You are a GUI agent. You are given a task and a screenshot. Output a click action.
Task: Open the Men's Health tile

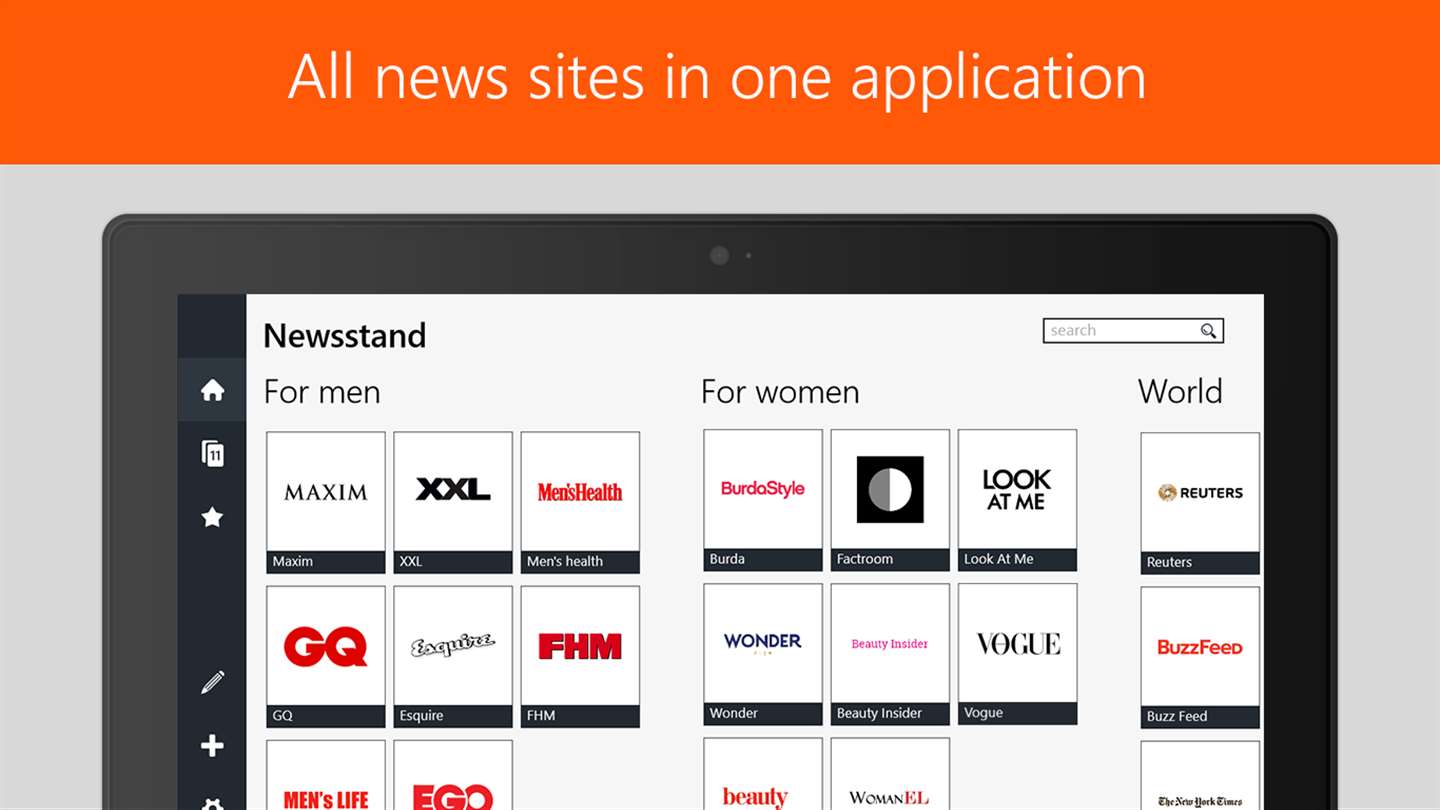click(580, 502)
